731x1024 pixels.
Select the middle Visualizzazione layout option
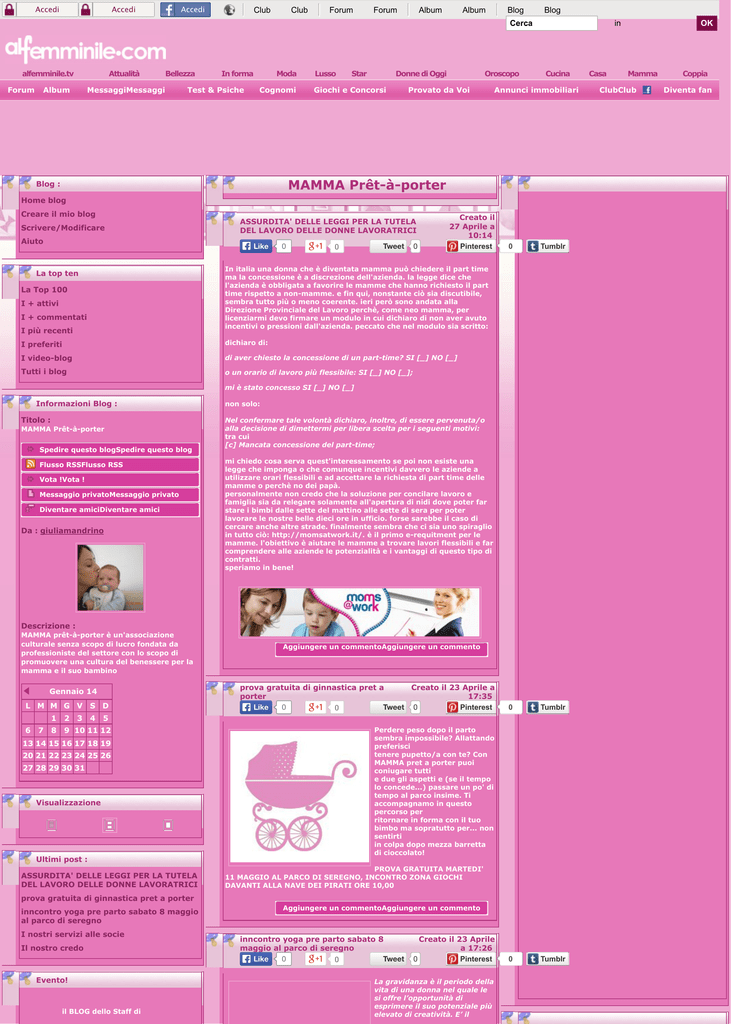pyautogui.click(x=110, y=825)
